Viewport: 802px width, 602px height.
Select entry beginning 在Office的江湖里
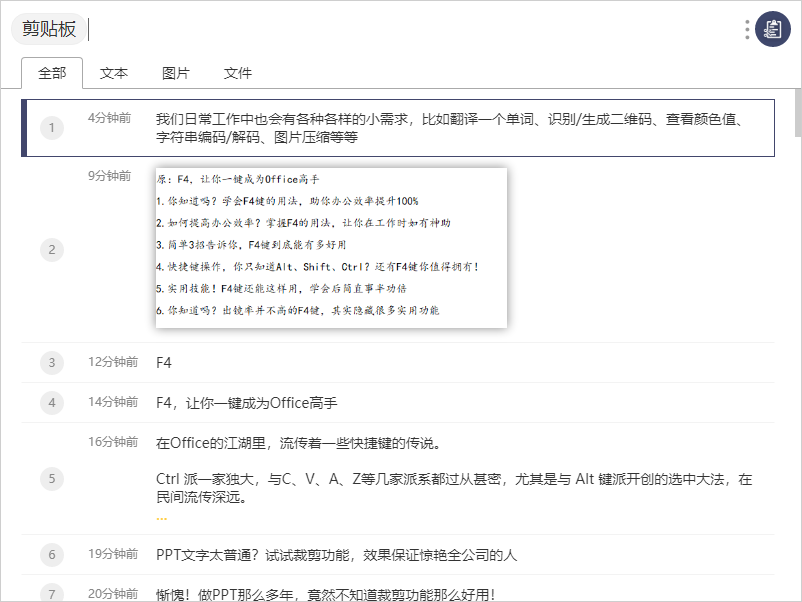(x=398, y=479)
